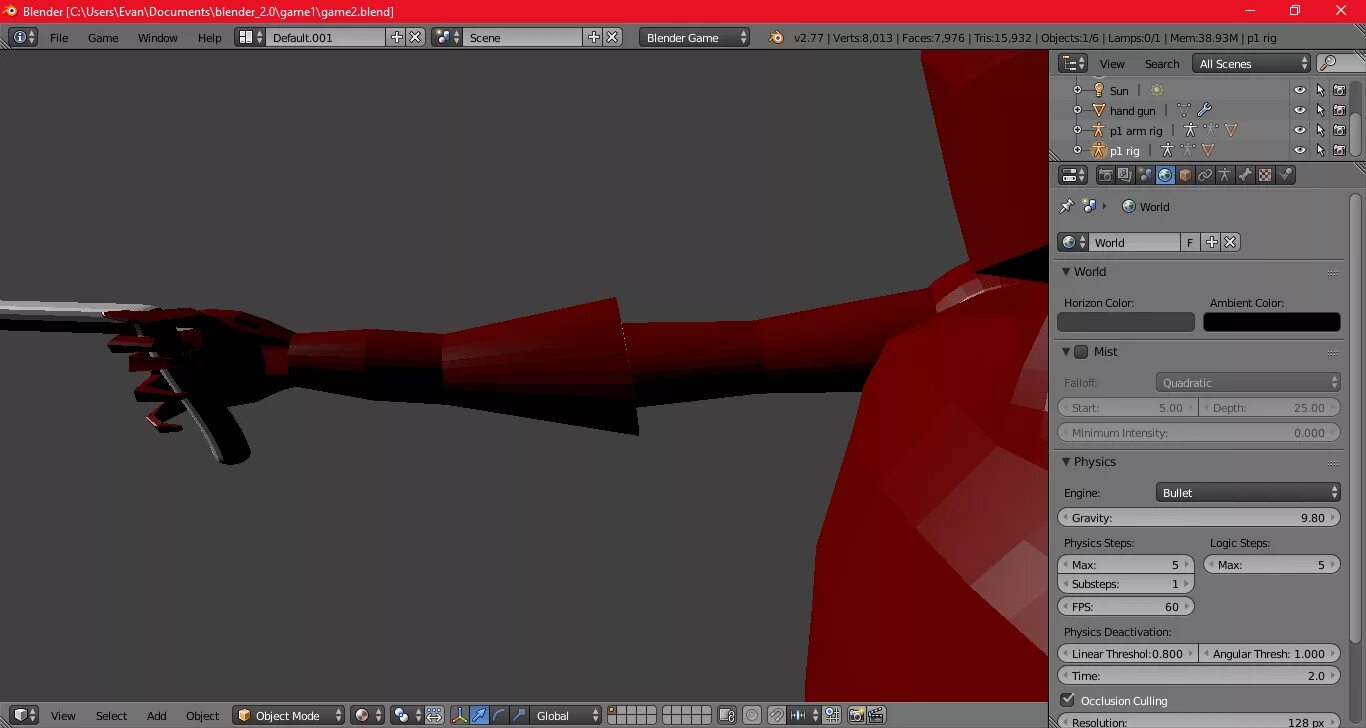Click the F button beside World datablock
Viewport: 1366px width, 728px height.
pyautogui.click(x=1190, y=241)
